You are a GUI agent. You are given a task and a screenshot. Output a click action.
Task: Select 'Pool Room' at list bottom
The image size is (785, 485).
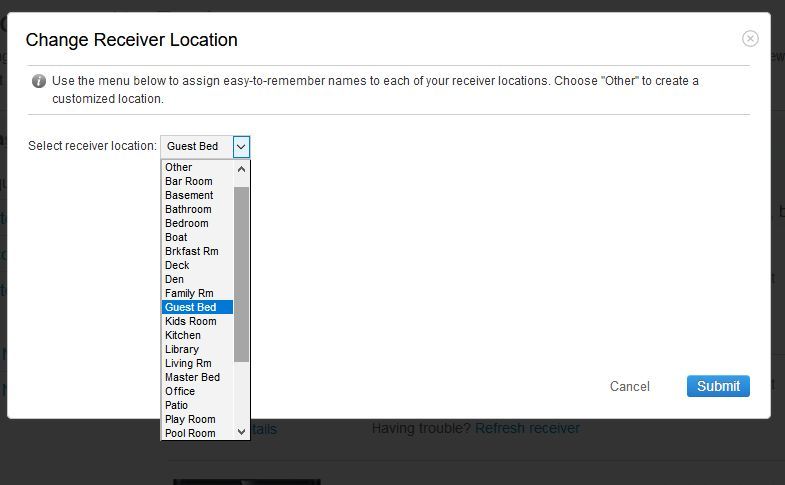[x=190, y=433]
